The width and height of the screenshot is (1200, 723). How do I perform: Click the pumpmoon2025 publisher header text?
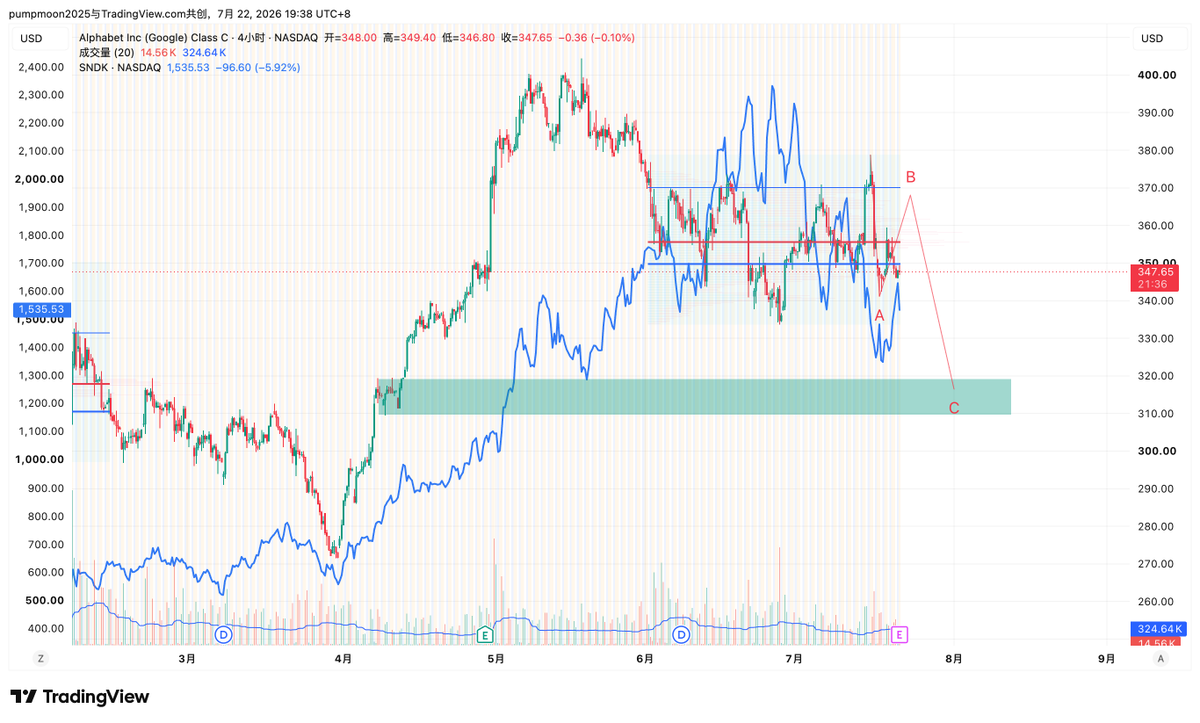coord(49,15)
